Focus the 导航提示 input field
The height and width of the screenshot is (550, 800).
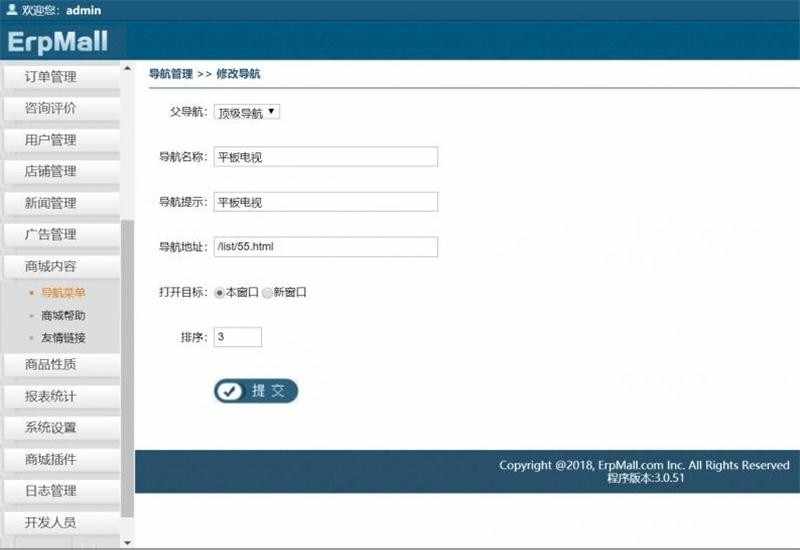[326, 202]
